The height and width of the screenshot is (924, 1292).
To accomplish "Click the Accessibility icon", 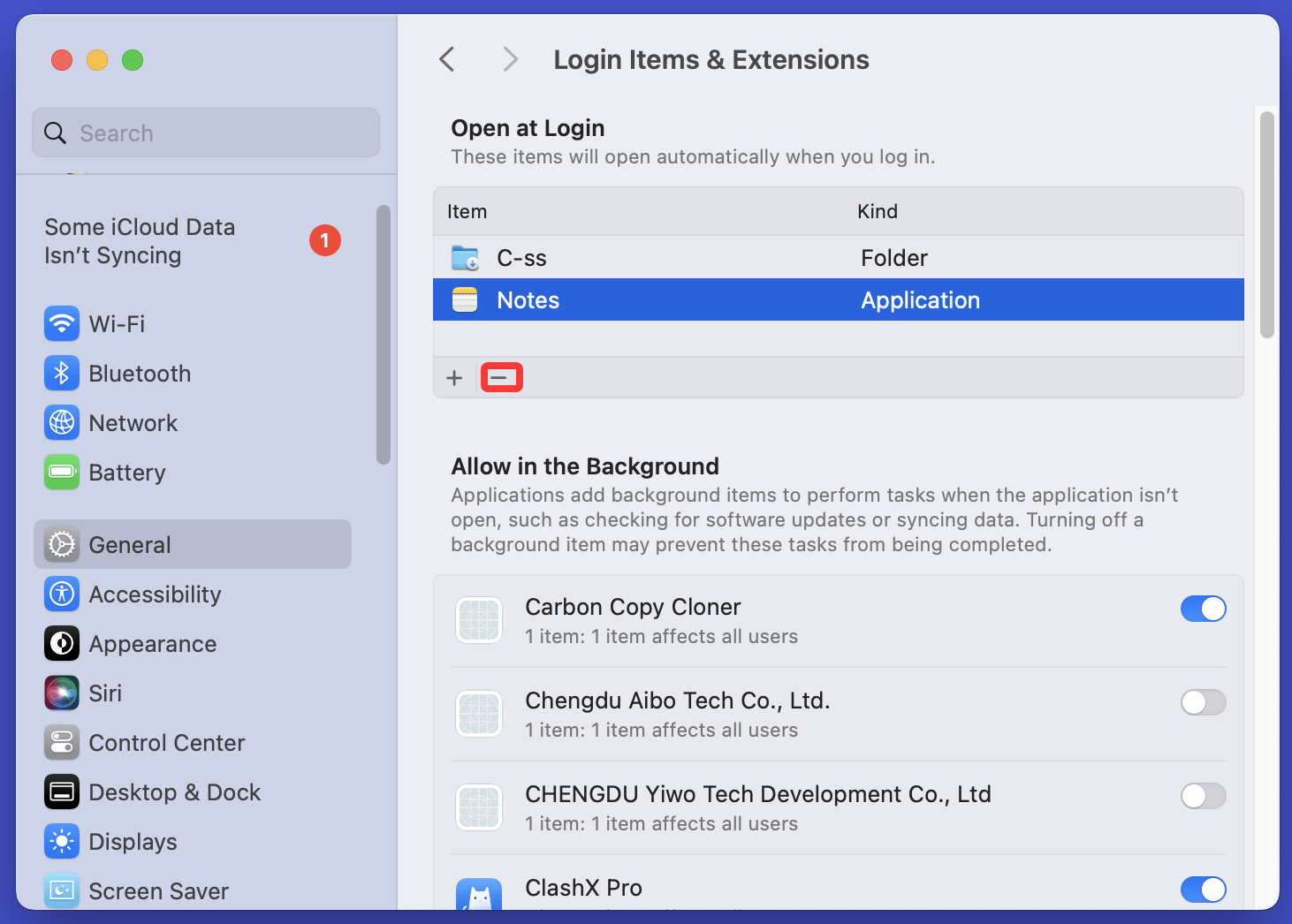I will coord(62,594).
